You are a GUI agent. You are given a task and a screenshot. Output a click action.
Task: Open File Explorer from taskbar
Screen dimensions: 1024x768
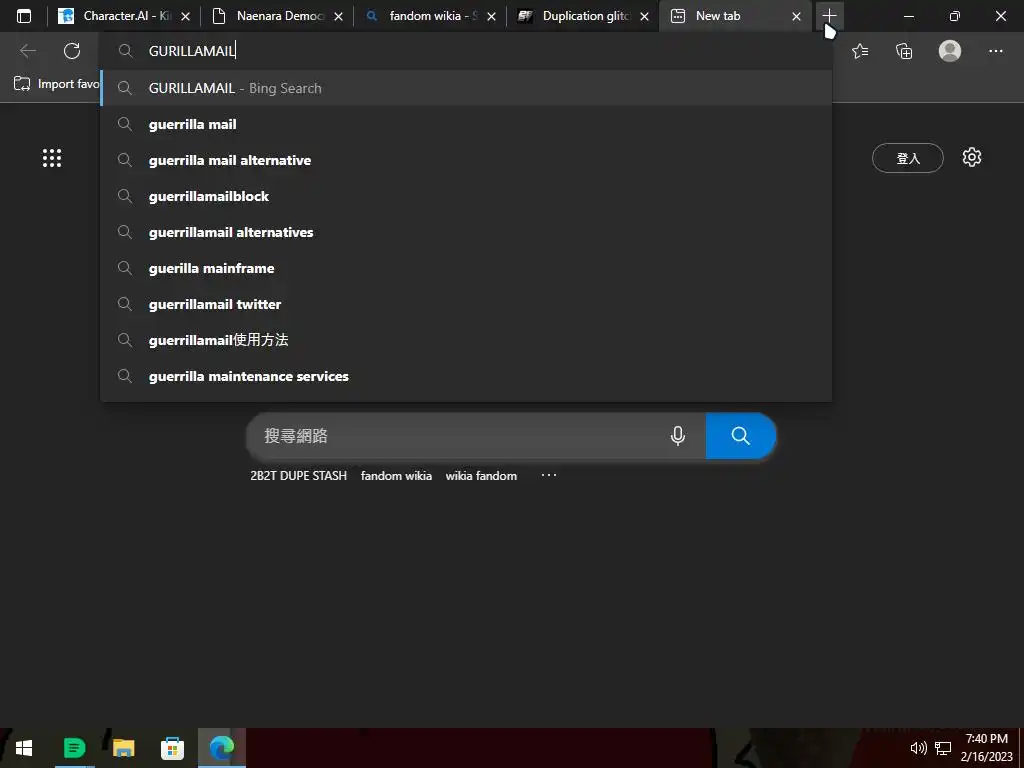(x=123, y=748)
